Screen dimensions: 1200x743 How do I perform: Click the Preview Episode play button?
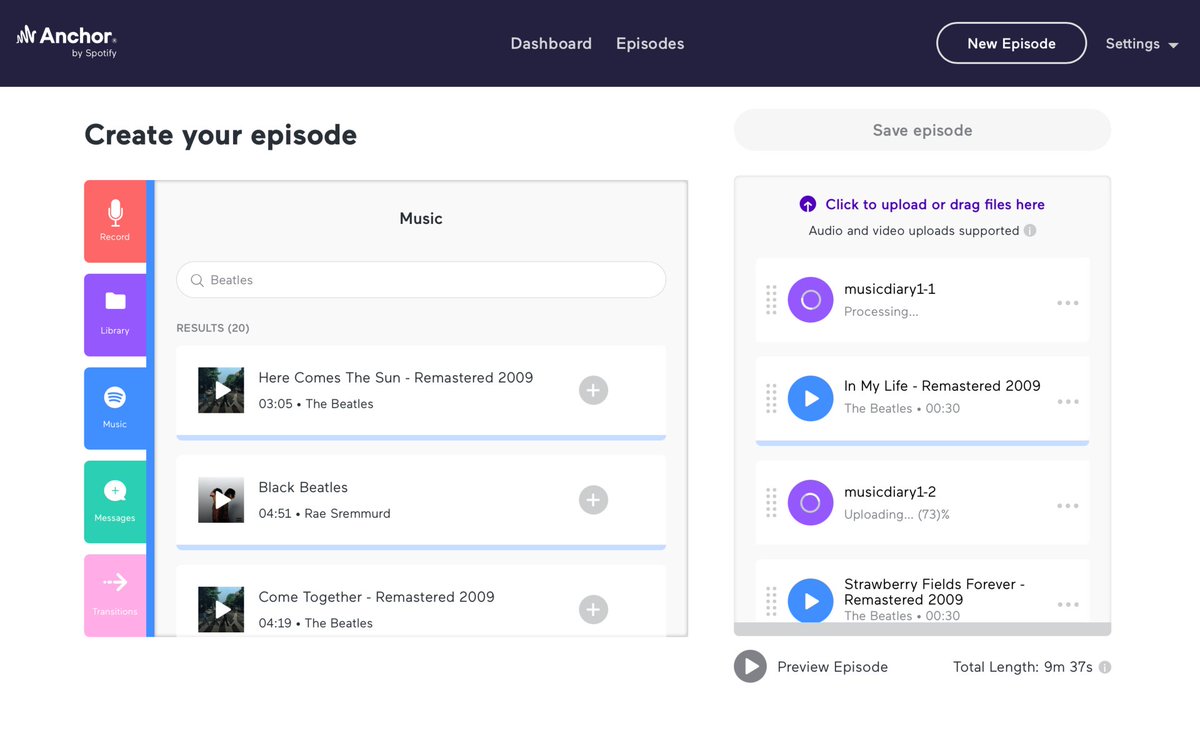(750, 667)
